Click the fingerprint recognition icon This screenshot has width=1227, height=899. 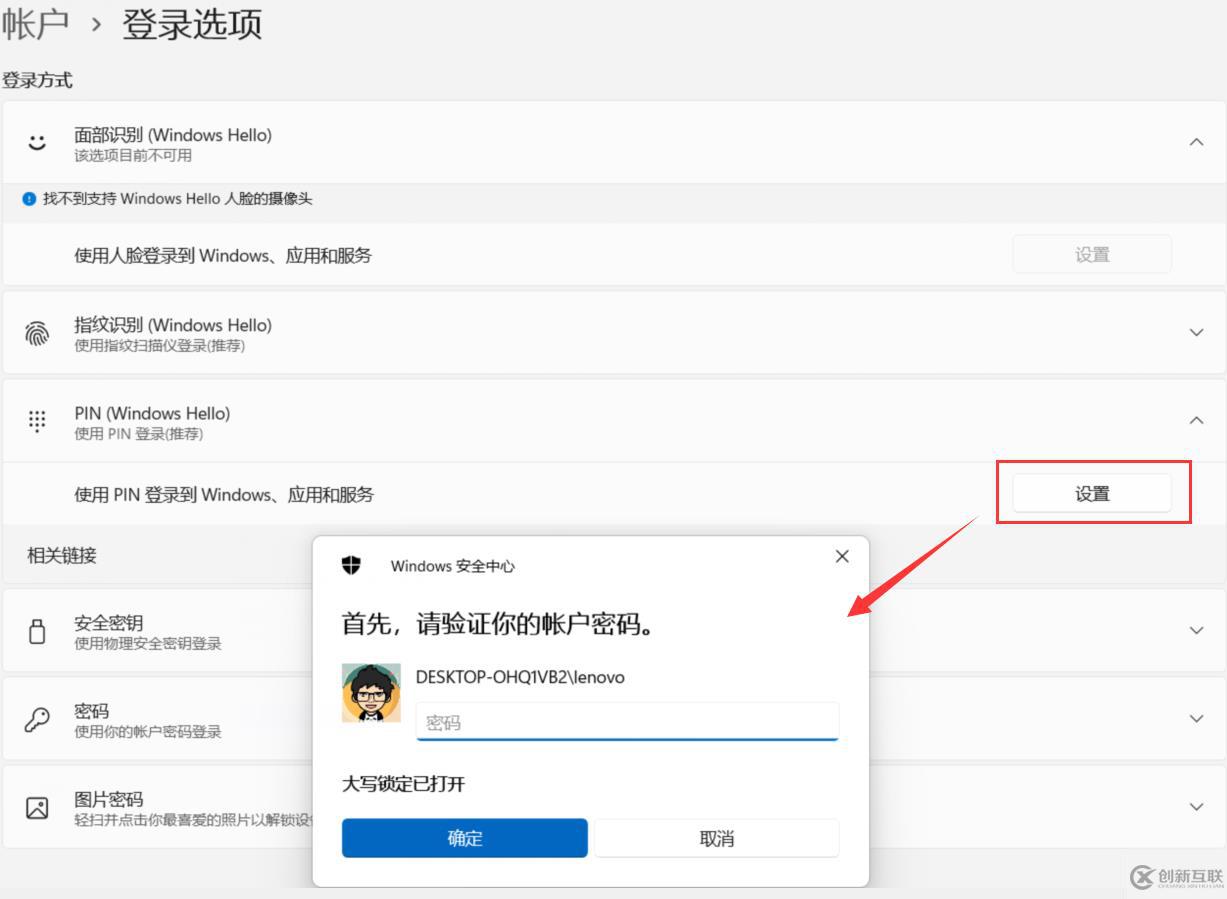[37, 333]
